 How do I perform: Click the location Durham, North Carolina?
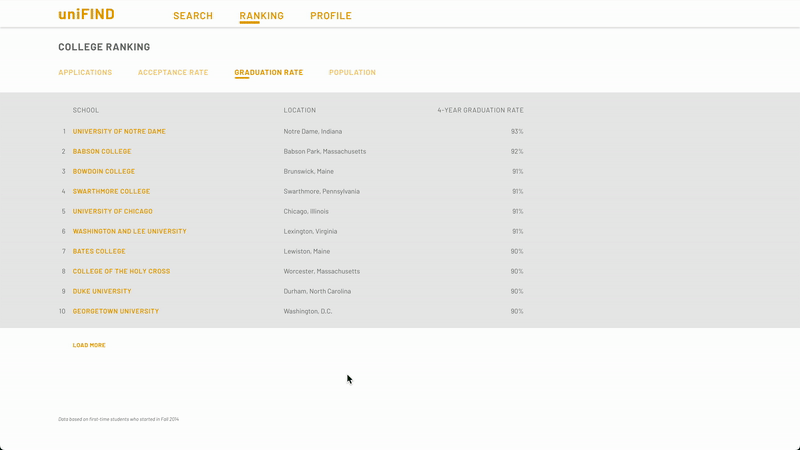pos(317,291)
